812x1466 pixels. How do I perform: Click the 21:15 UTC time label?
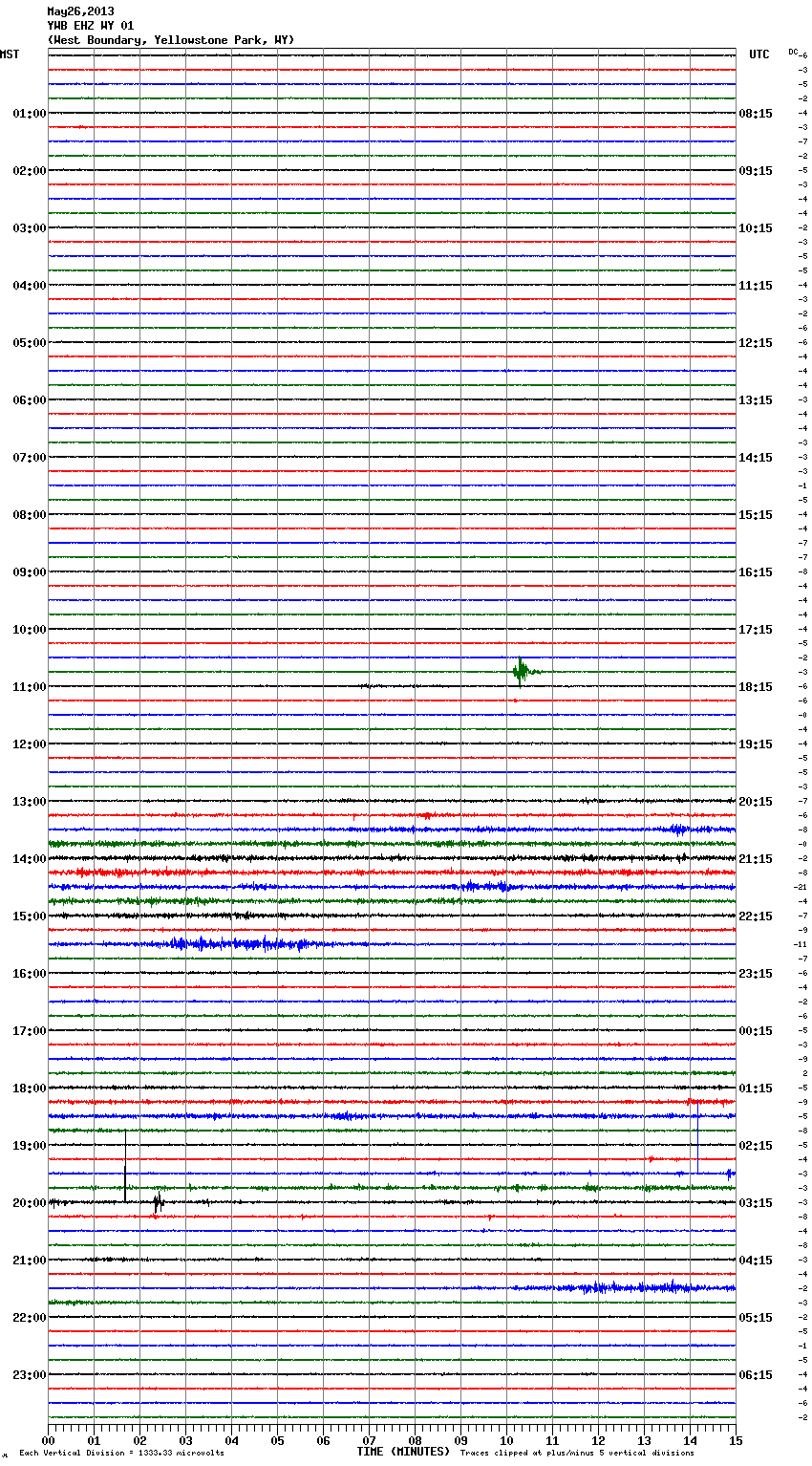(756, 858)
